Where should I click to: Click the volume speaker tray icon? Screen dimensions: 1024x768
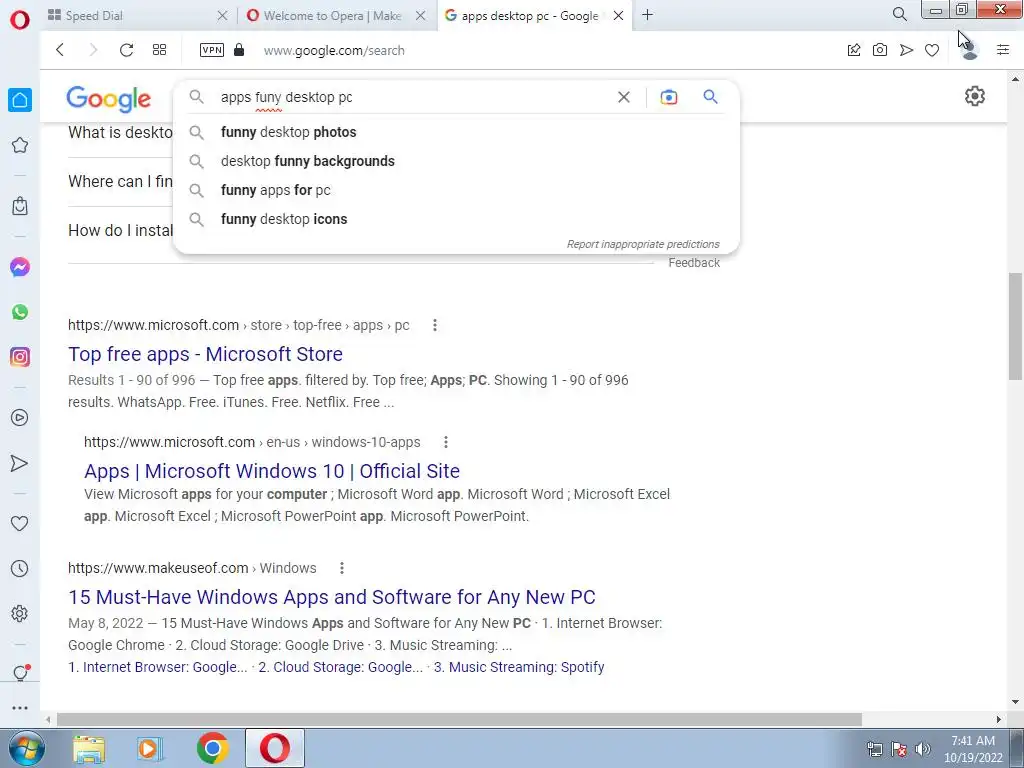point(923,749)
